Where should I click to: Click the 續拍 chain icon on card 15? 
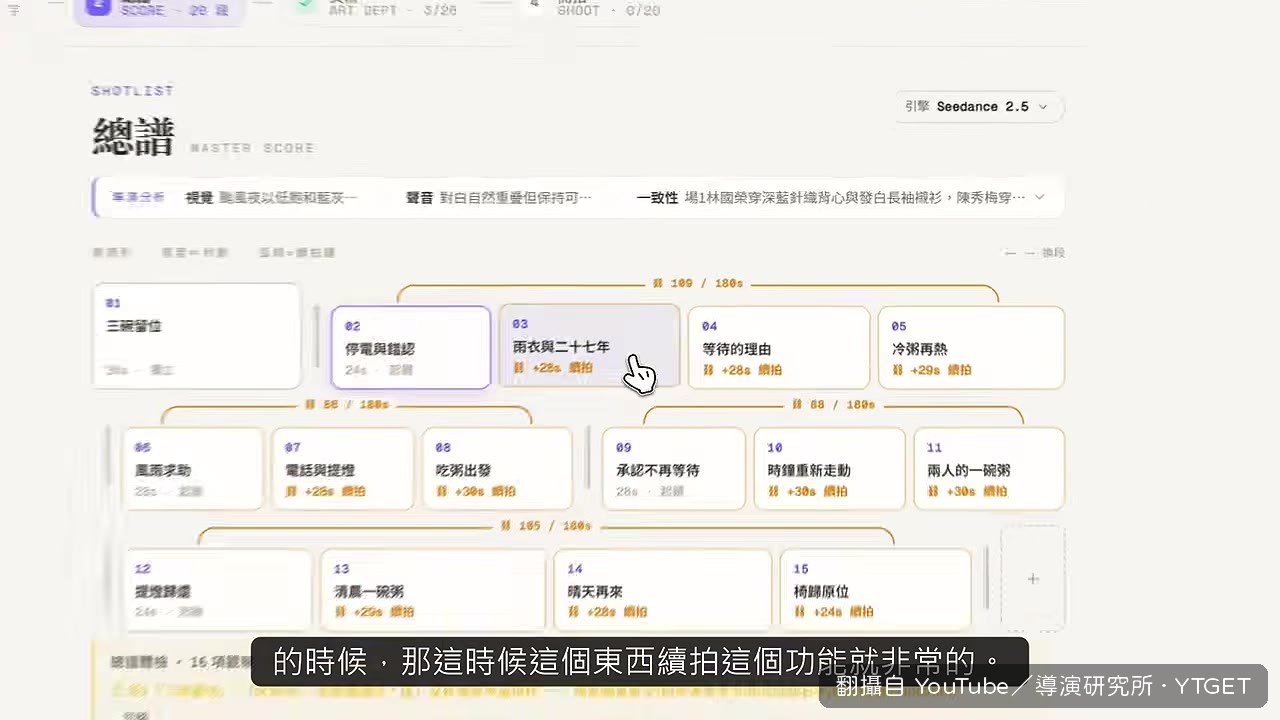(x=800, y=612)
